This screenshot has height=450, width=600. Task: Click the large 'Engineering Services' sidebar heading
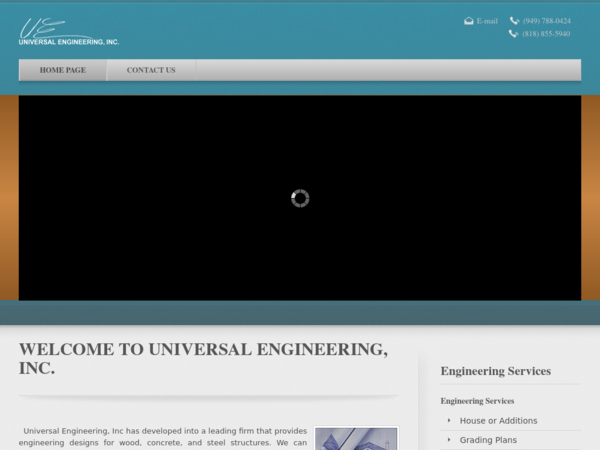tap(496, 371)
